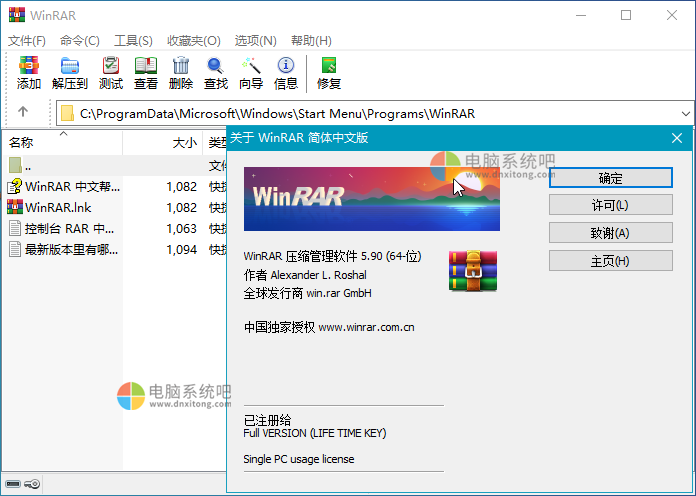Click the 最新版本里有哪 document icon
The image size is (696, 496).
tap(15, 249)
